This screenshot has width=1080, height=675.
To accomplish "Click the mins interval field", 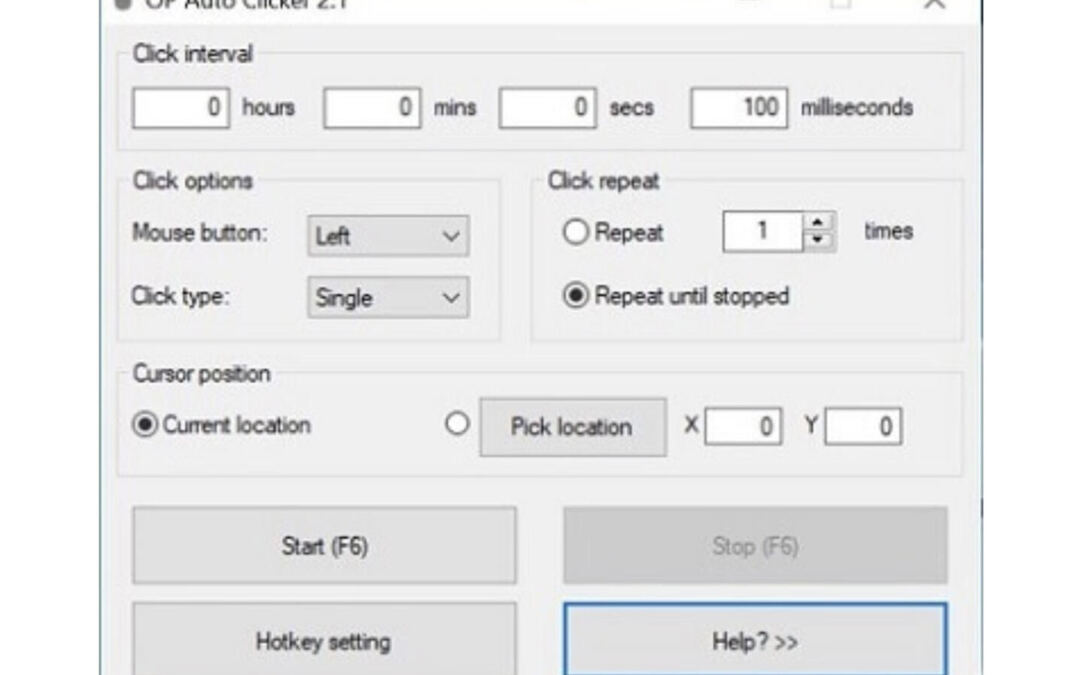I will 372,108.
